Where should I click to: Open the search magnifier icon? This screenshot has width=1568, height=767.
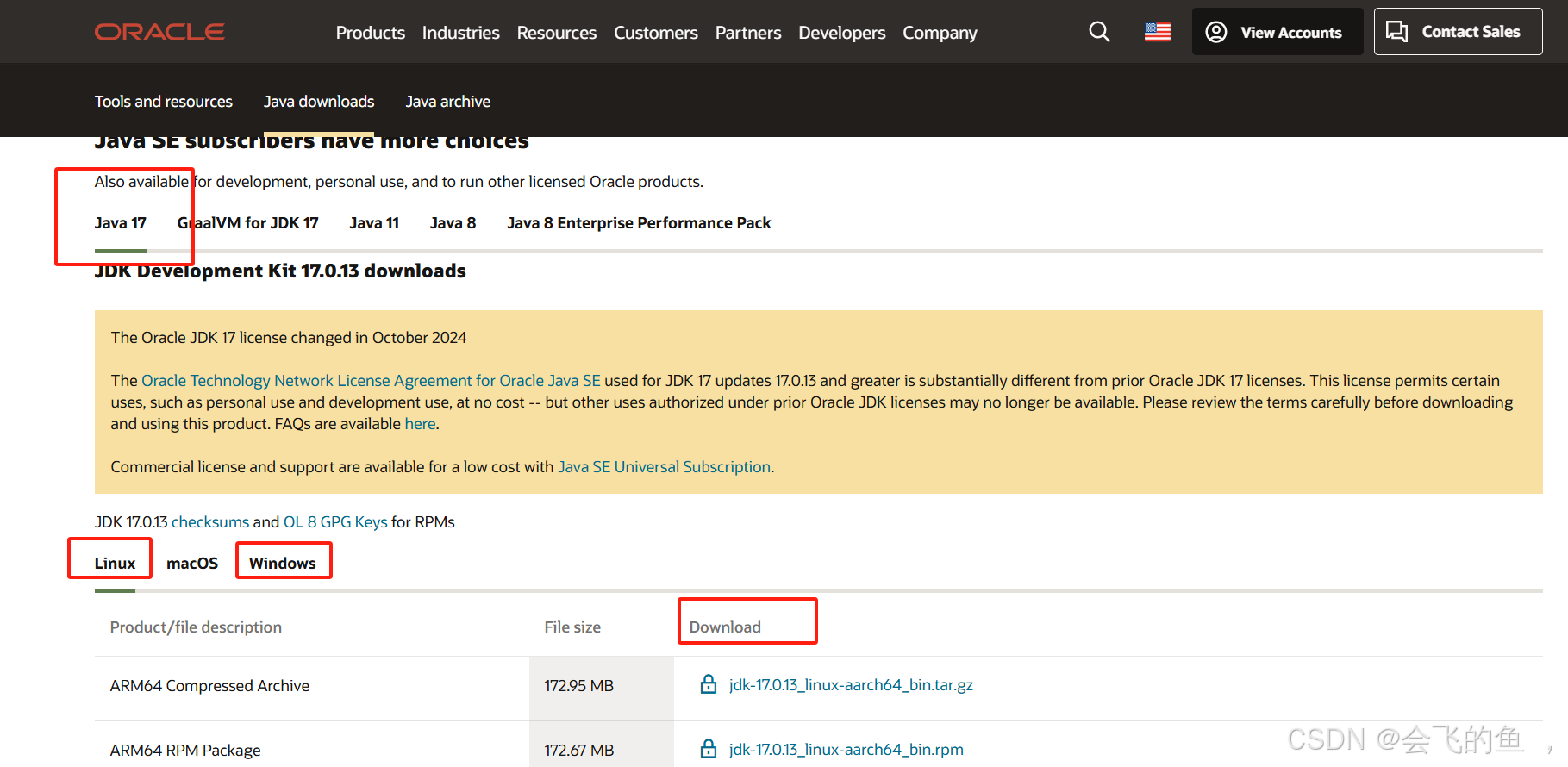(1099, 32)
